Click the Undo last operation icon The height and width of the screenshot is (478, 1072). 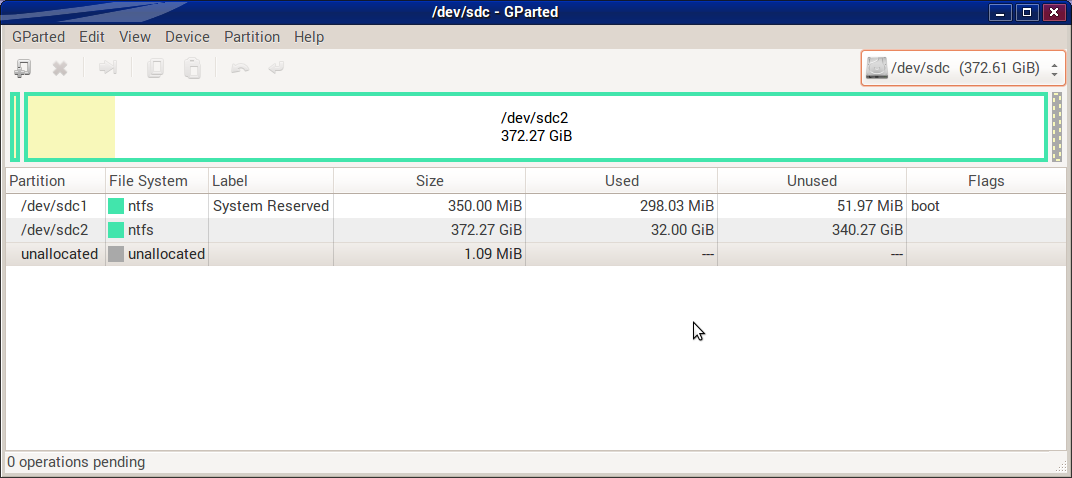tap(240, 68)
